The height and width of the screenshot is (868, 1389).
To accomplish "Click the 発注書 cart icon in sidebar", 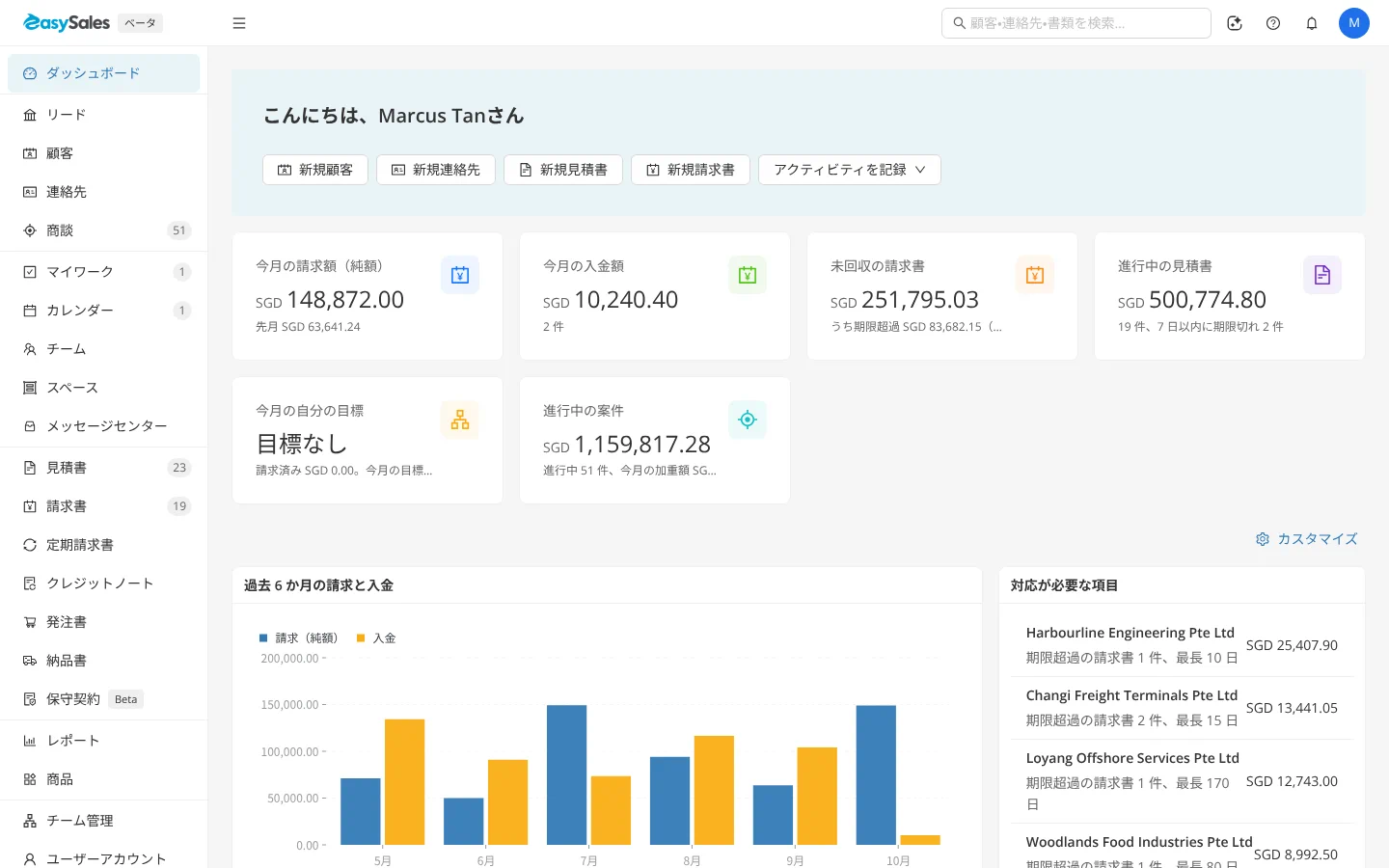I will (30, 622).
